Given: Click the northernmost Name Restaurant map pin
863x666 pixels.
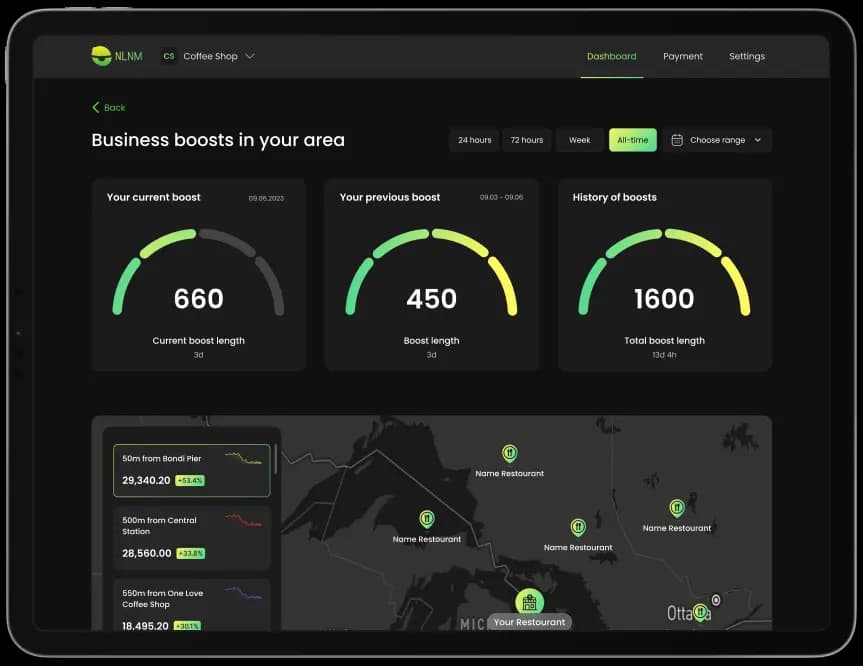Looking at the screenshot, I should 509,454.
